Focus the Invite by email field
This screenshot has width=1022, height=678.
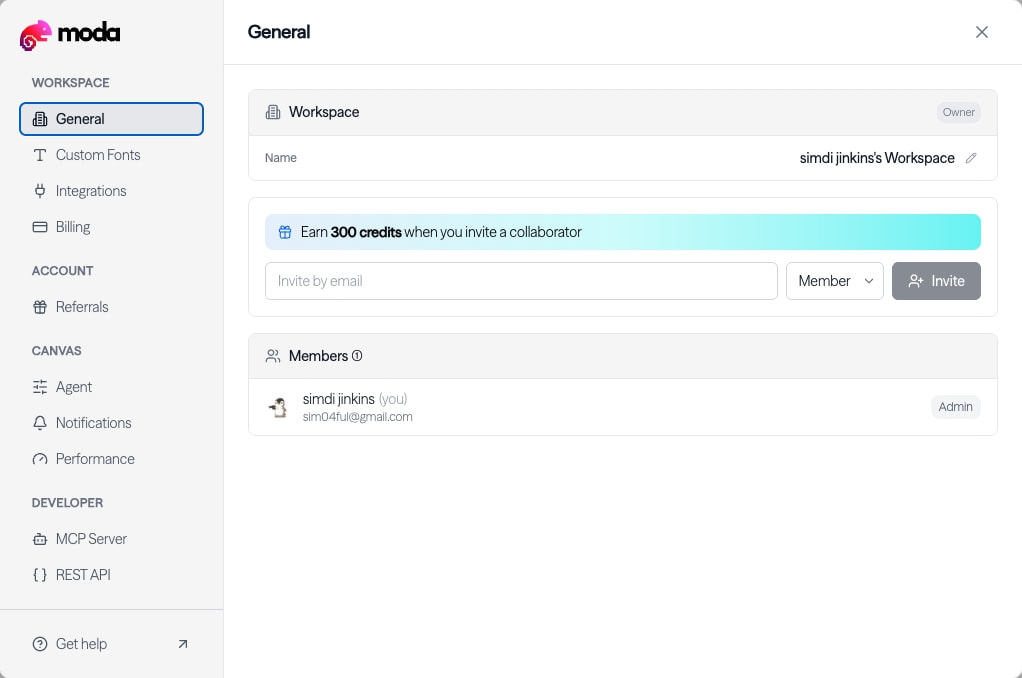coord(521,281)
